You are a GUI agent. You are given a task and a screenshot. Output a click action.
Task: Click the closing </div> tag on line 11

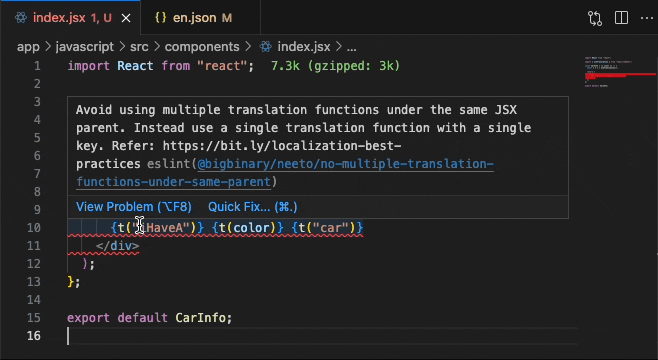[x=118, y=246]
